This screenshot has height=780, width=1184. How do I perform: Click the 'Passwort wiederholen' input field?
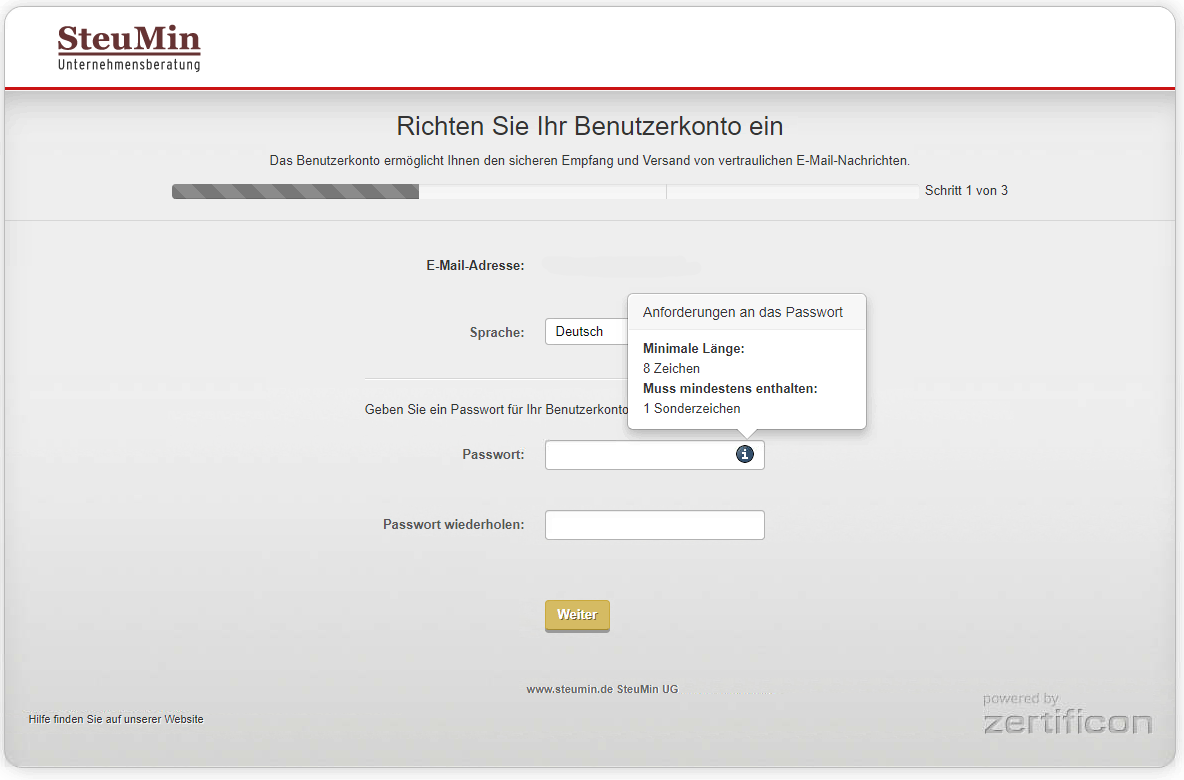[x=654, y=524]
